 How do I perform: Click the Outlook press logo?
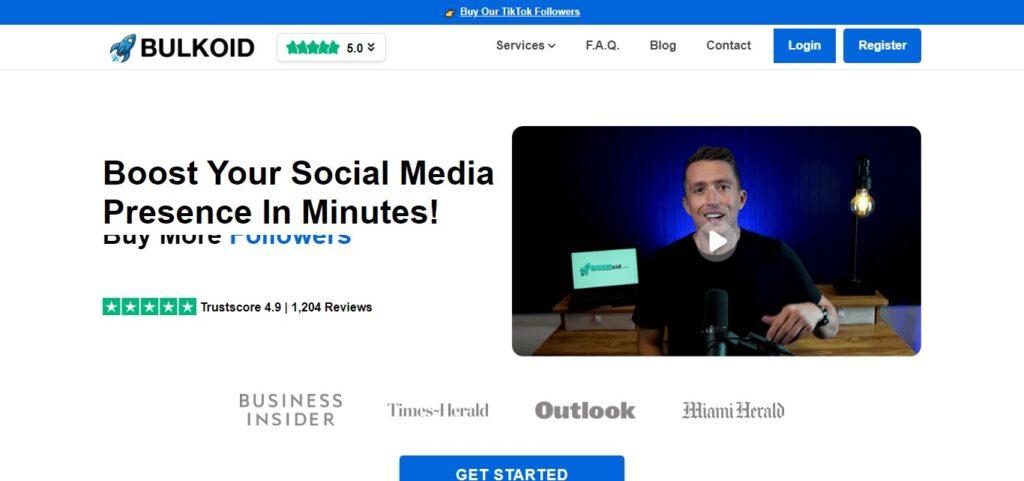[x=584, y=410]
